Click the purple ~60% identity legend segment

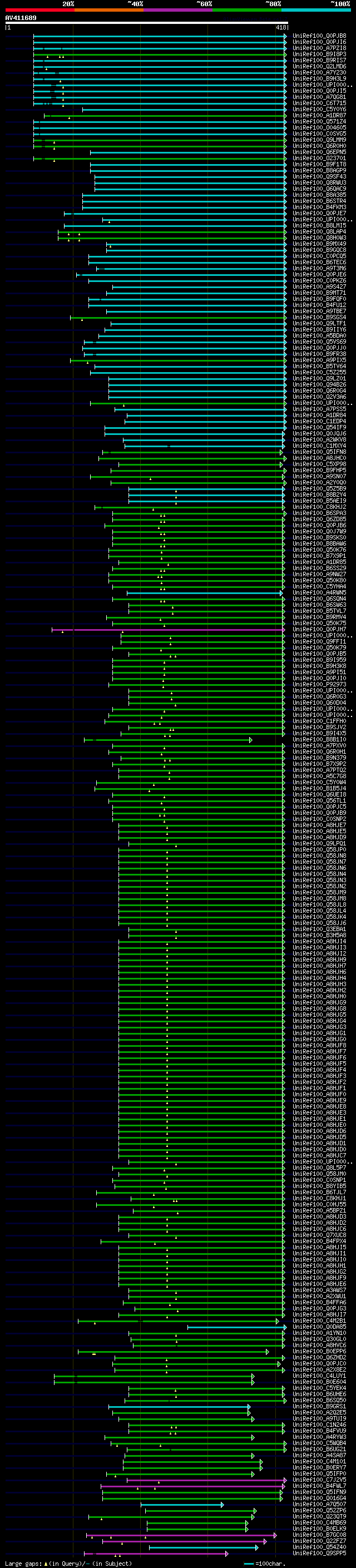[x=177, y=10]
